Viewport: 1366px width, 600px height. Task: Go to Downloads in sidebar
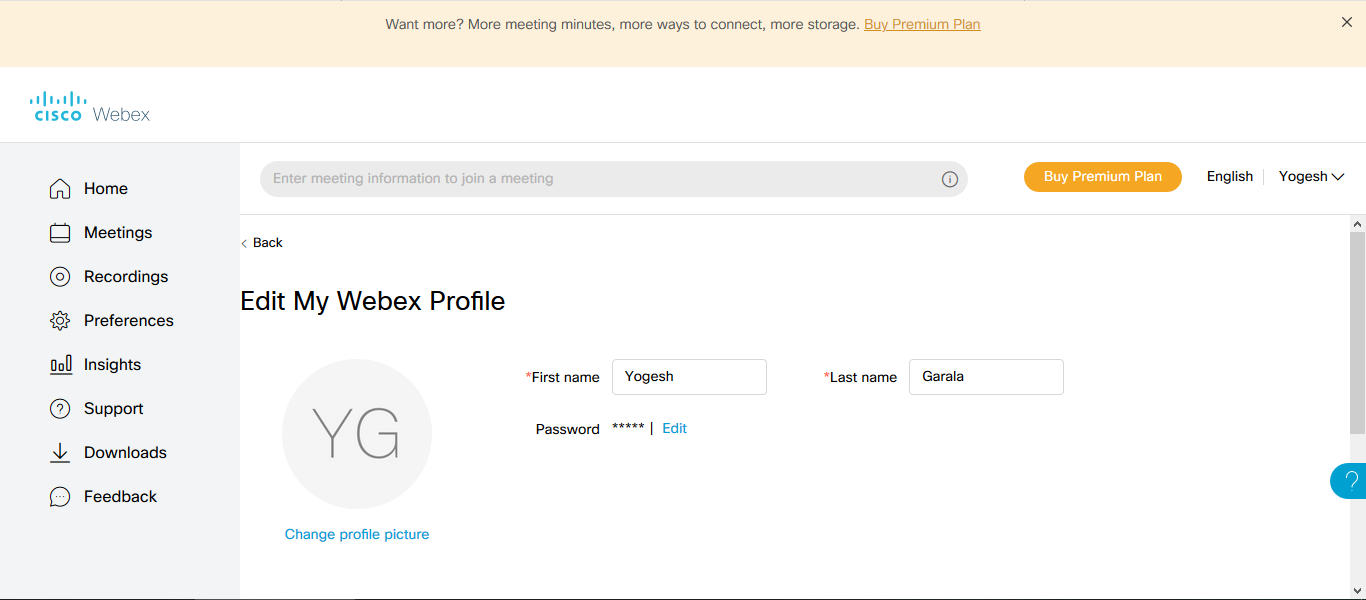(125, 453)
